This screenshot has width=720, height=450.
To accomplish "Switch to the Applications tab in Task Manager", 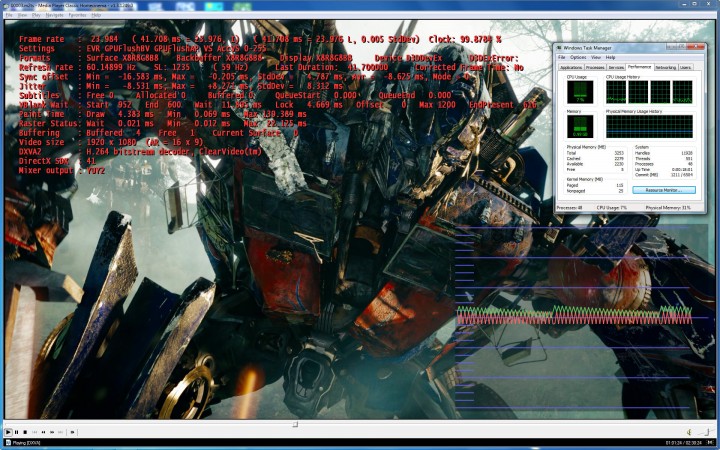I will (x=571, y=68).
